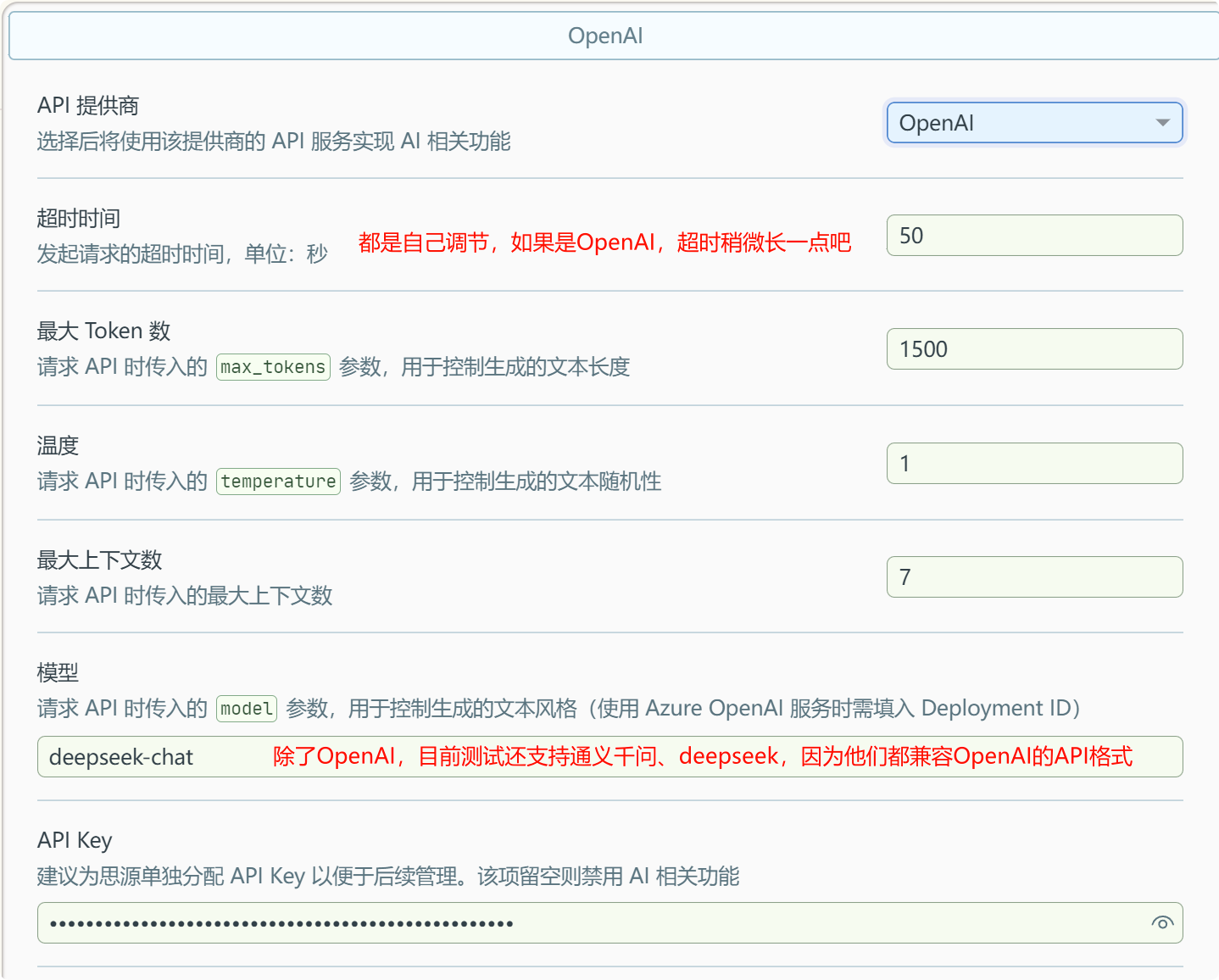This screenshot has width=1219, height=980.
Task: Click the red timeout annotation about OpenAI
Action: 604,243
